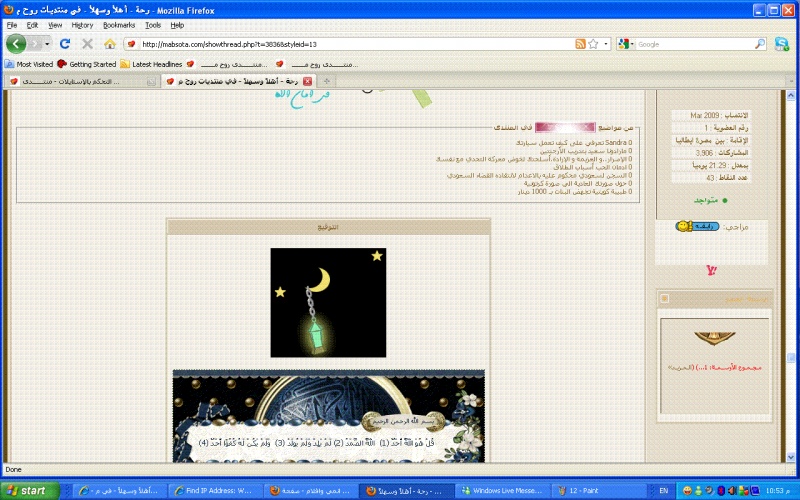Click the search magnifier icon
This screenshot has width=800, height=500.
[759, 44]
